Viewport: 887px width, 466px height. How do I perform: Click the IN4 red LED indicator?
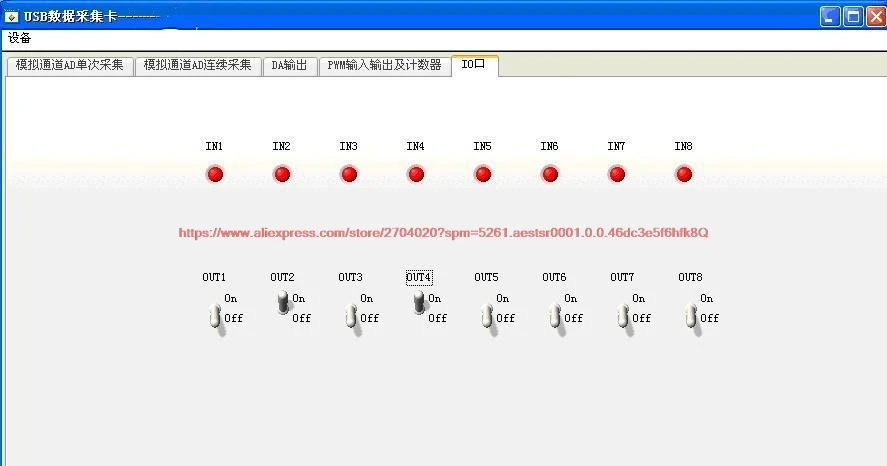[x=416, y=174]
